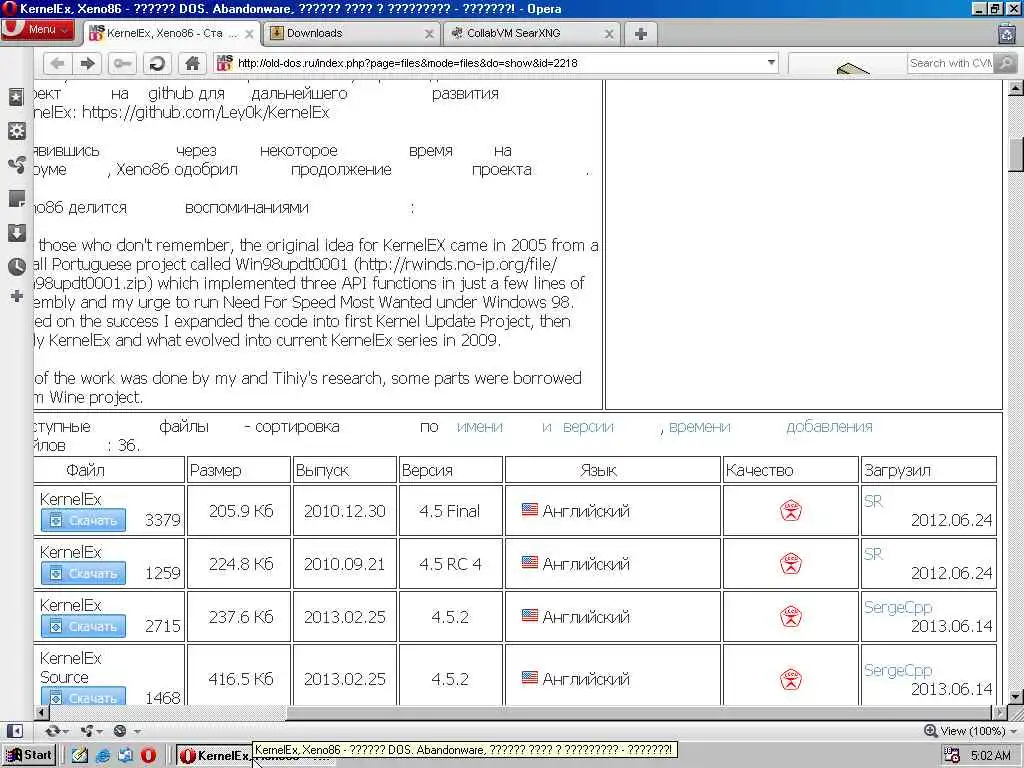The height and width of the screenshot is (768, 1024).
Task: Sort files by времени link
Action: pyautogui.click(x=699, y=427)
